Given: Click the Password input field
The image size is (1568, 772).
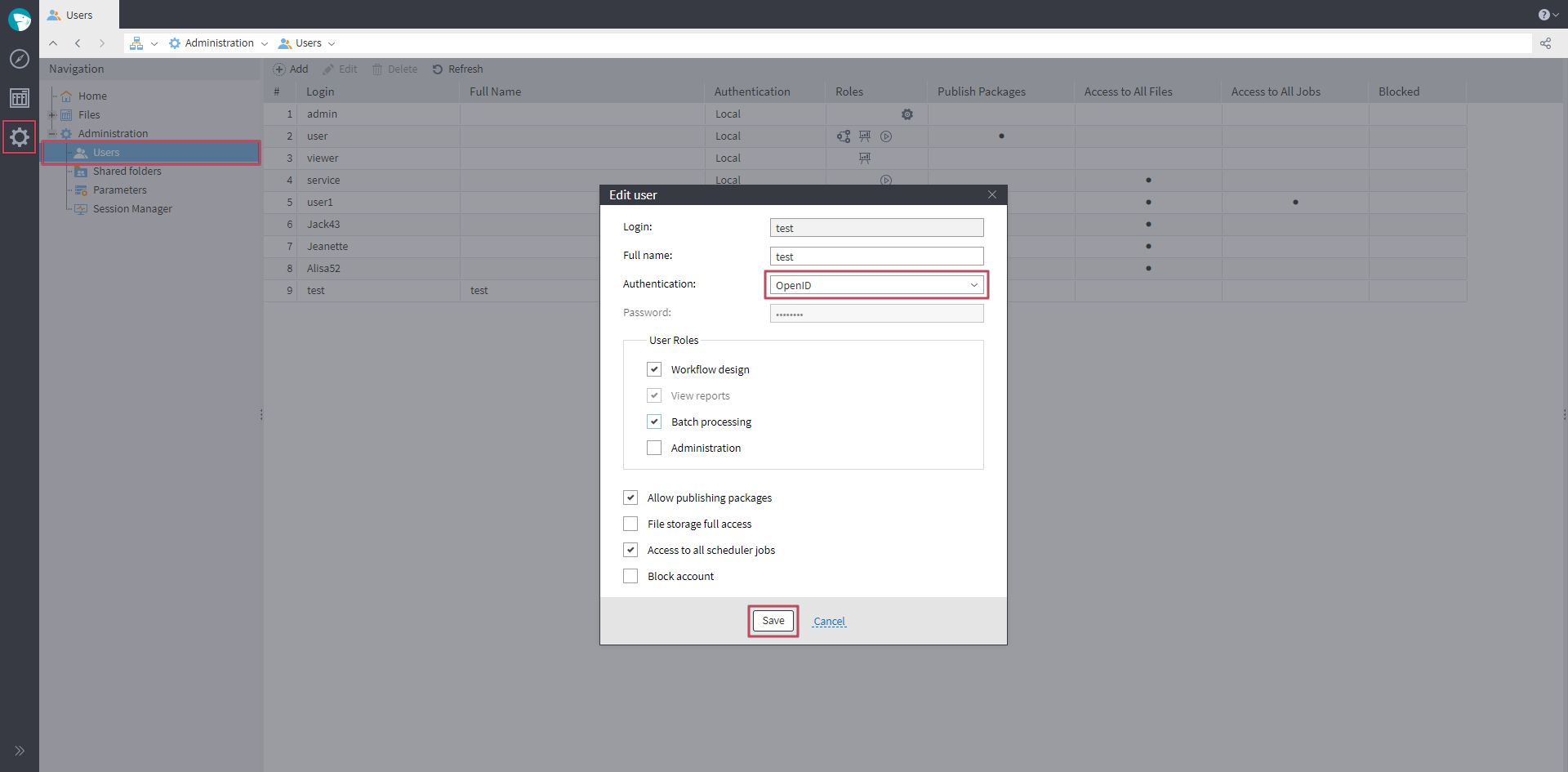Looking at the screenshot, I should (x=876, y=314).
